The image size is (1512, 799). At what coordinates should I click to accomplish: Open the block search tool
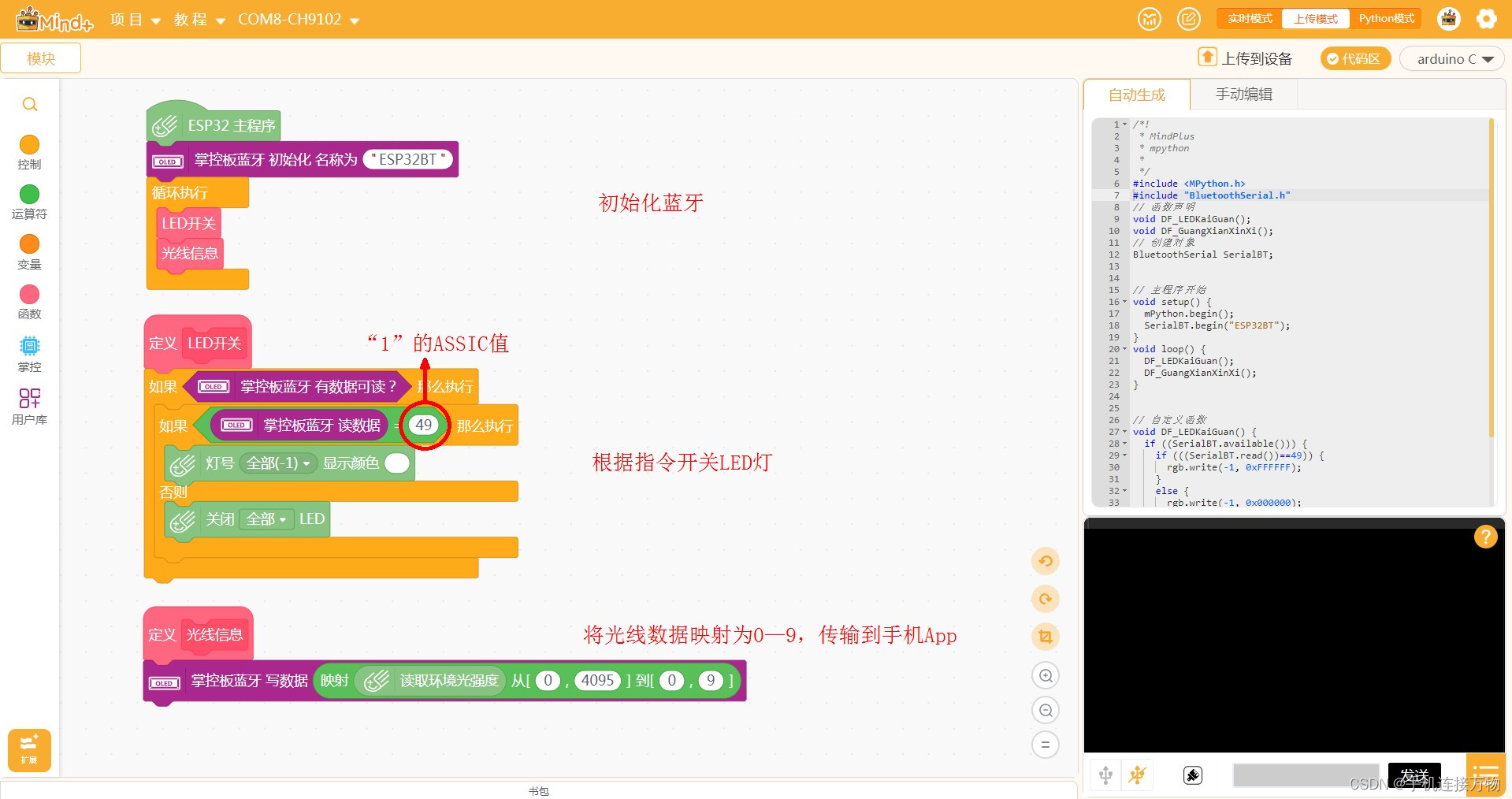[29, 104]
